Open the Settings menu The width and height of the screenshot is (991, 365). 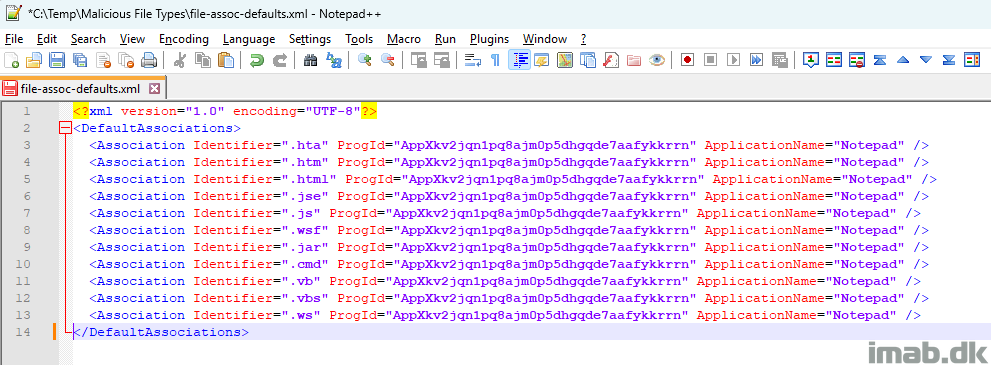click(310, 39)
